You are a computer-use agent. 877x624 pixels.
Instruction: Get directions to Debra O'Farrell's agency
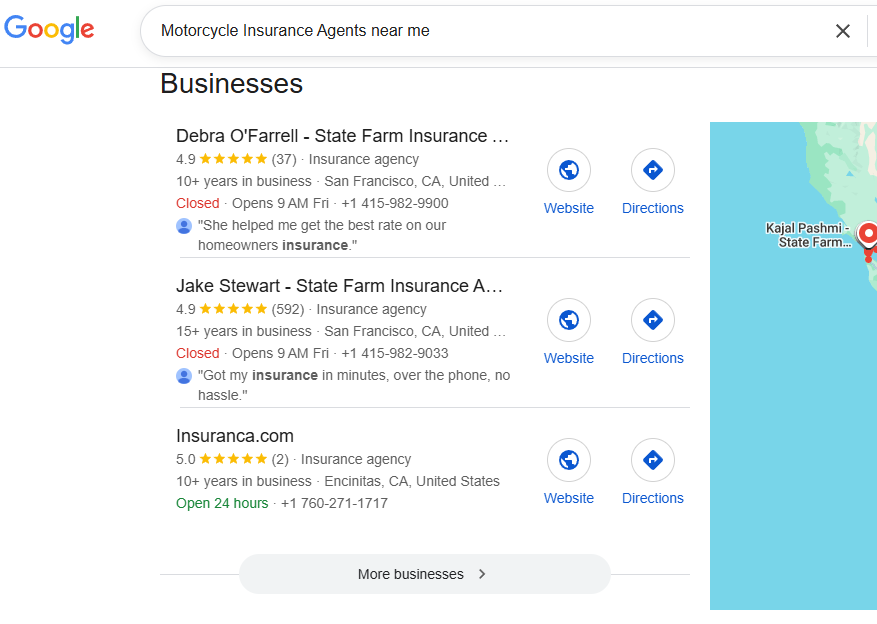tap(653, 170)
